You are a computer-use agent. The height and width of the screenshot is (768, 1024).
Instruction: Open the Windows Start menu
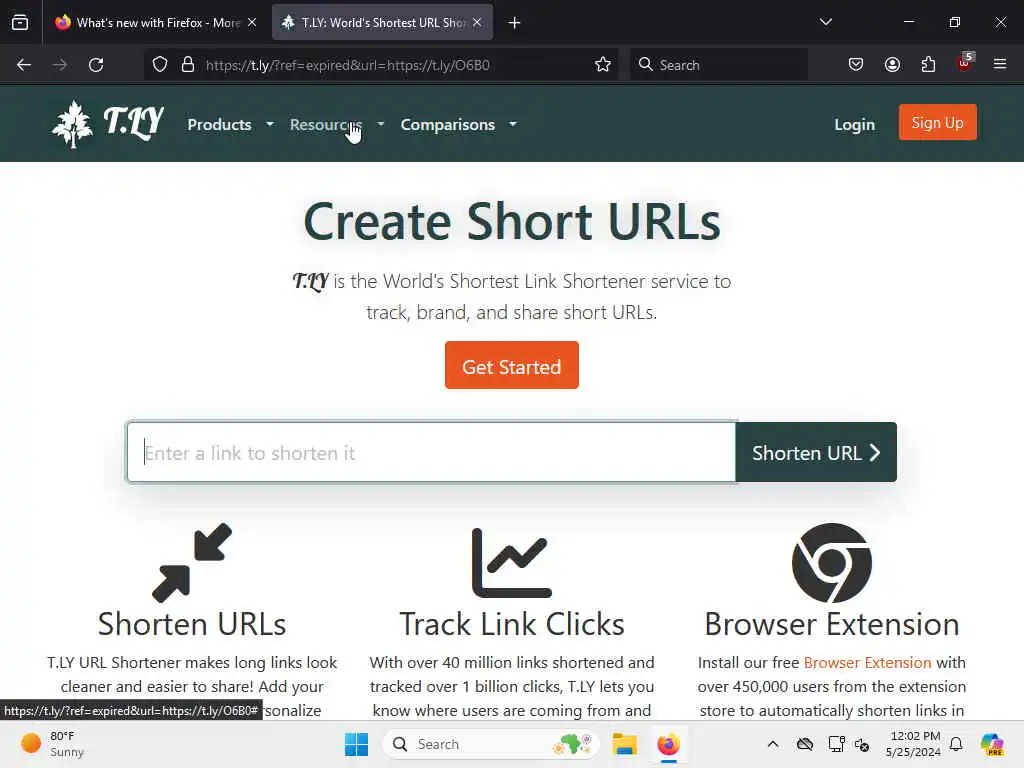(357, 744)
